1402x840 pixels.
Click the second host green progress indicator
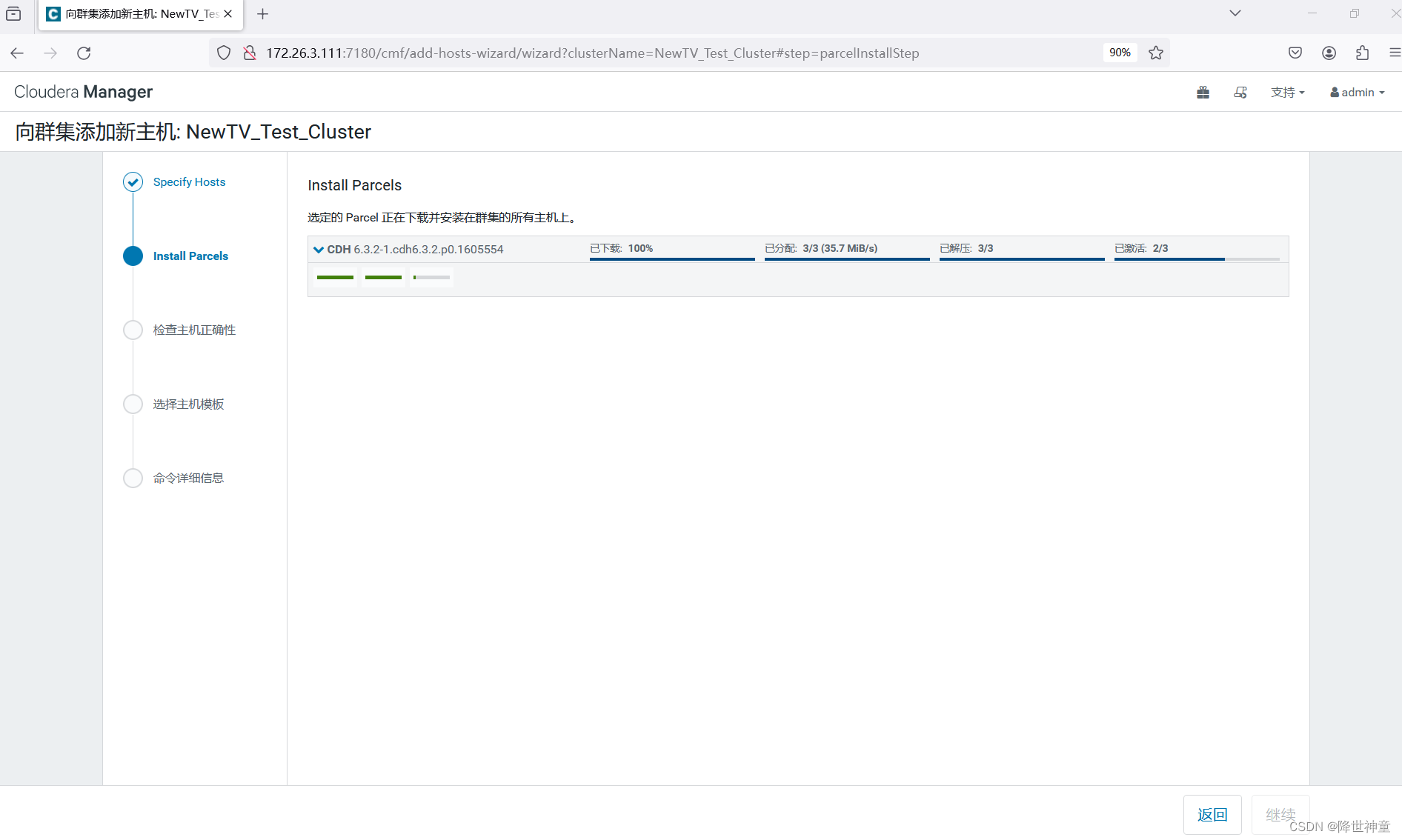(x=383, y=277)
